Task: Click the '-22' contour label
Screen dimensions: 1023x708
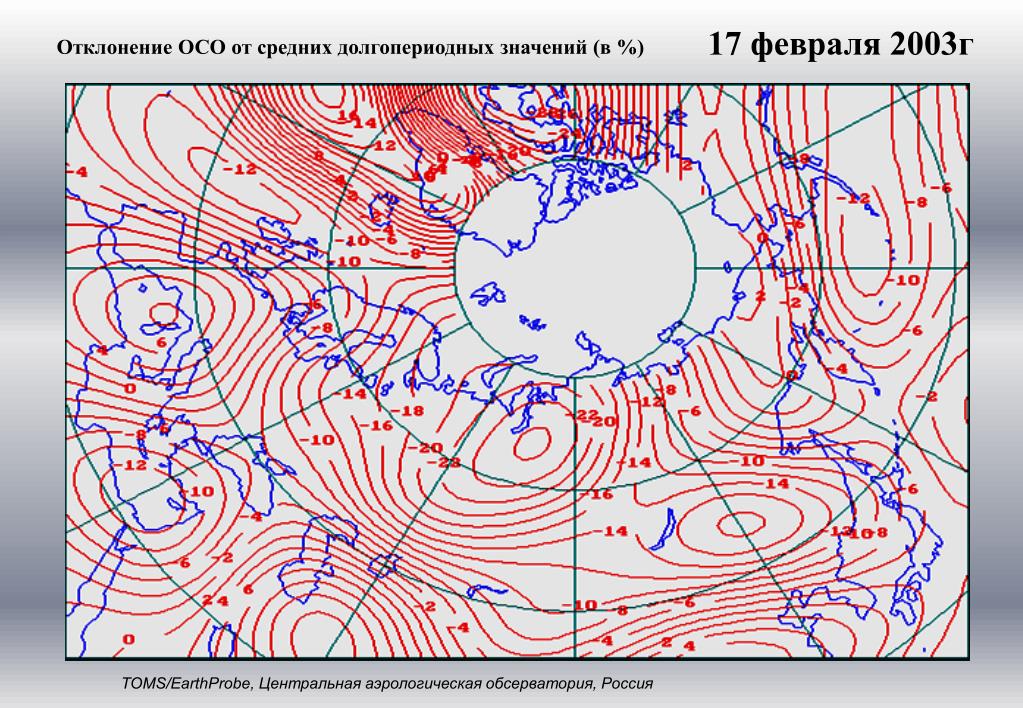Action: coord(581,416)
